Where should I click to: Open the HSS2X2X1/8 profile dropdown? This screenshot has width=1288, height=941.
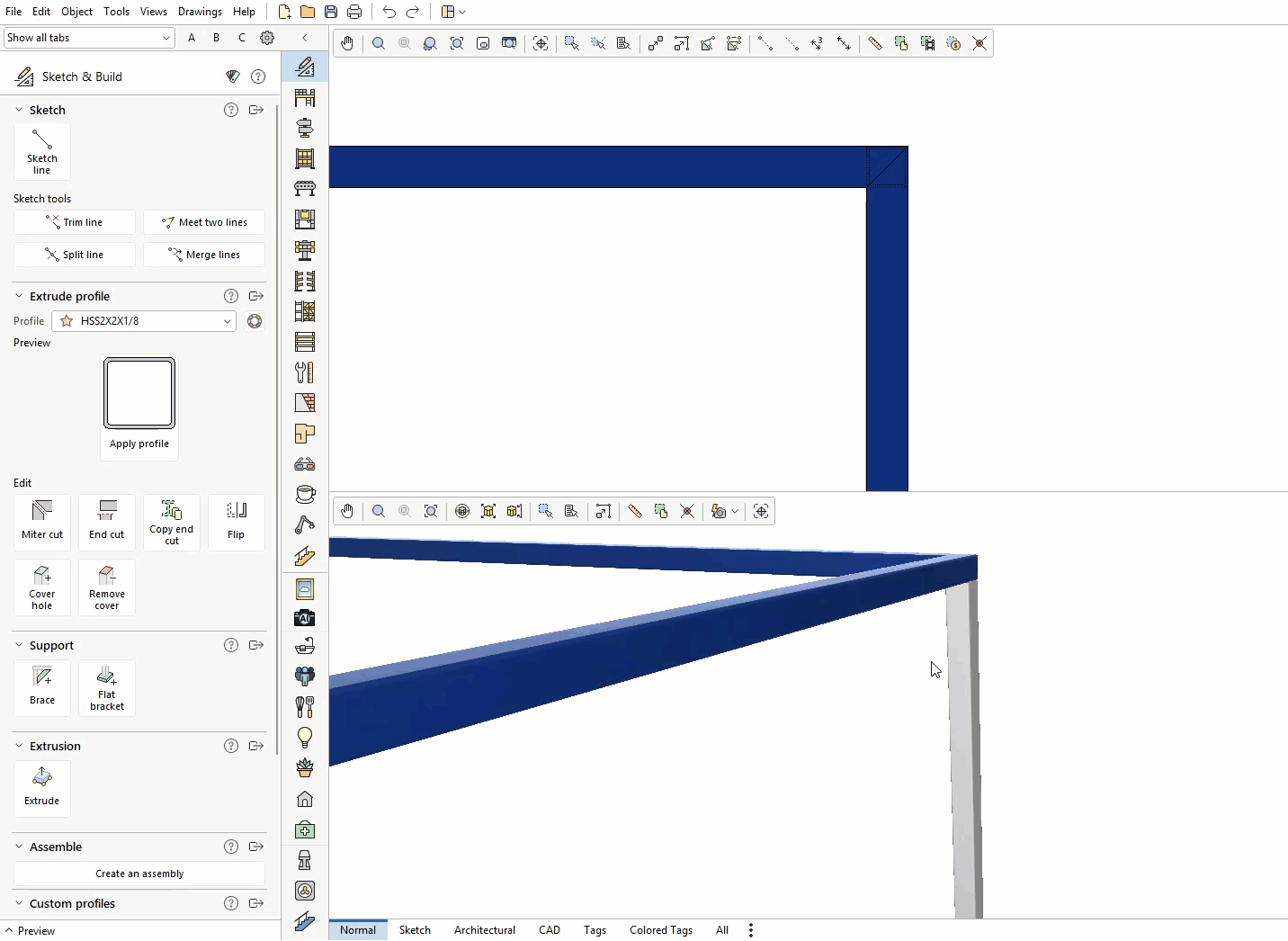[144, 321]
